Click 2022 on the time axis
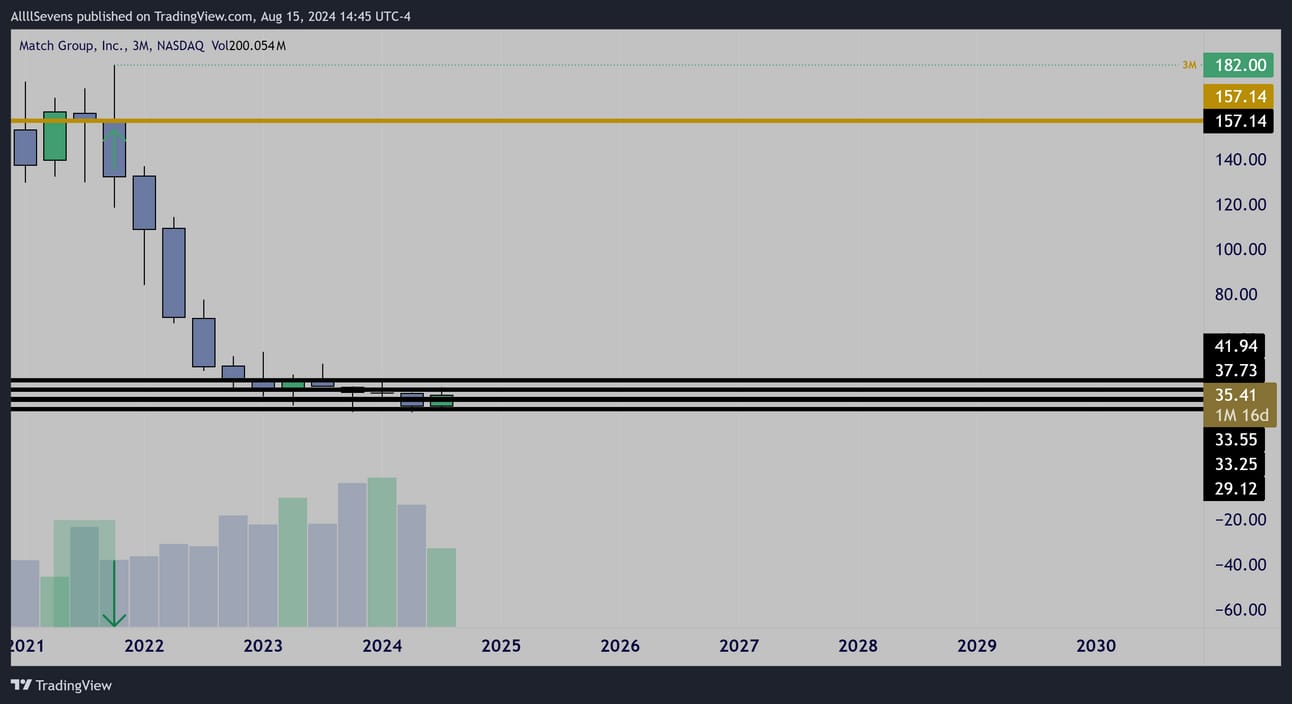 coord(144,646)
